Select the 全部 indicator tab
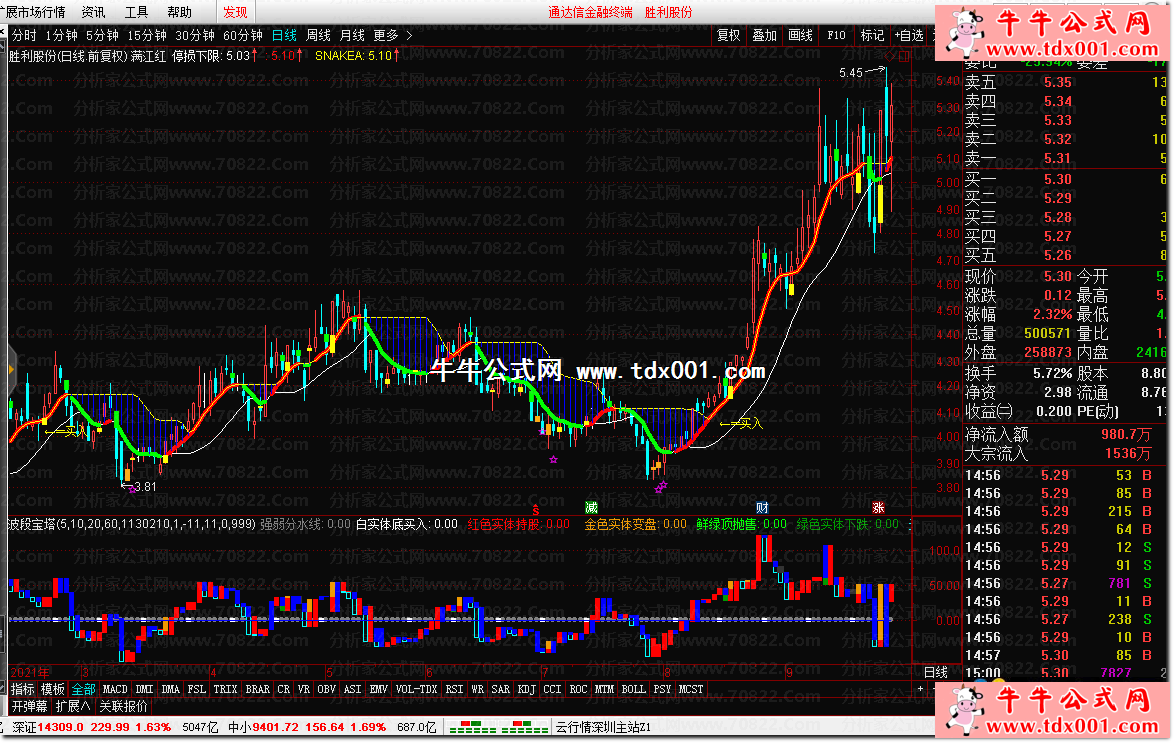 83,689
